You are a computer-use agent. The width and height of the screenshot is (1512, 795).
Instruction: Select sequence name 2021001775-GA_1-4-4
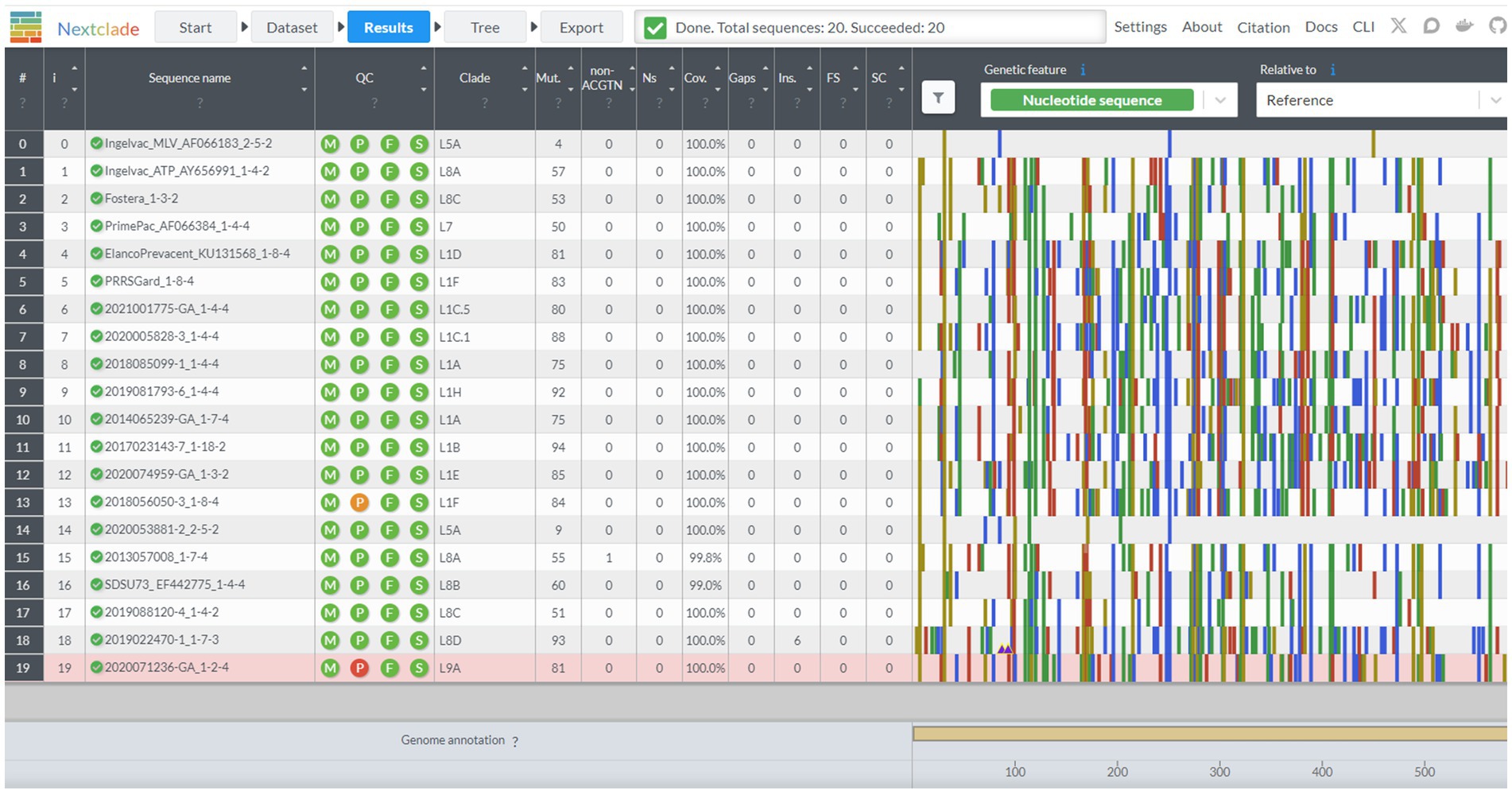click(x=167, y=309)
